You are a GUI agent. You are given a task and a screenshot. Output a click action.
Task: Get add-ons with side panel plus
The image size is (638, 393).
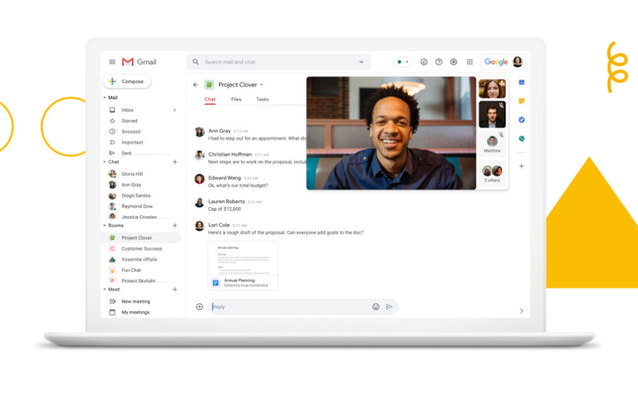(522, 166)
